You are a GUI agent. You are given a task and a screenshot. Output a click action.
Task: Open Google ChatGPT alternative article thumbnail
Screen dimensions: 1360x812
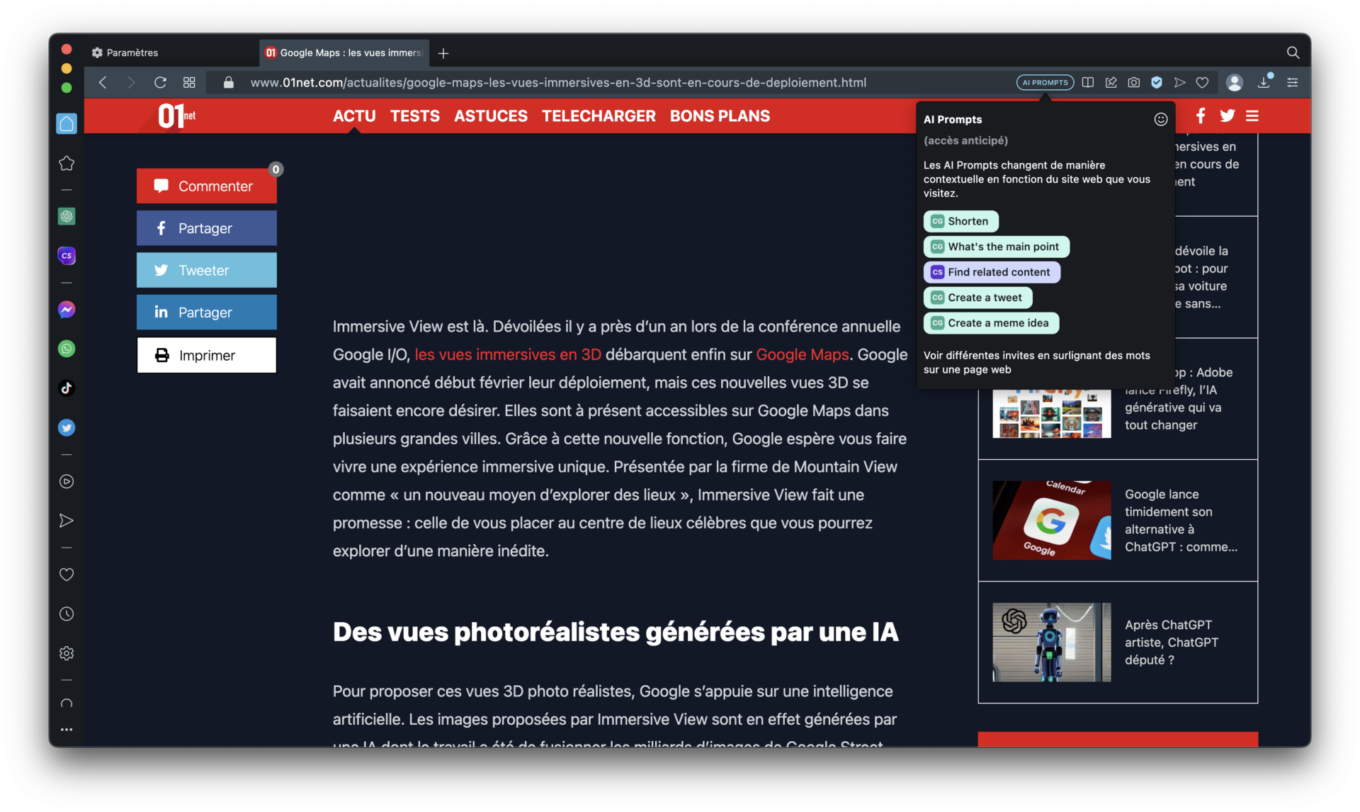(x=1052, y=520)
